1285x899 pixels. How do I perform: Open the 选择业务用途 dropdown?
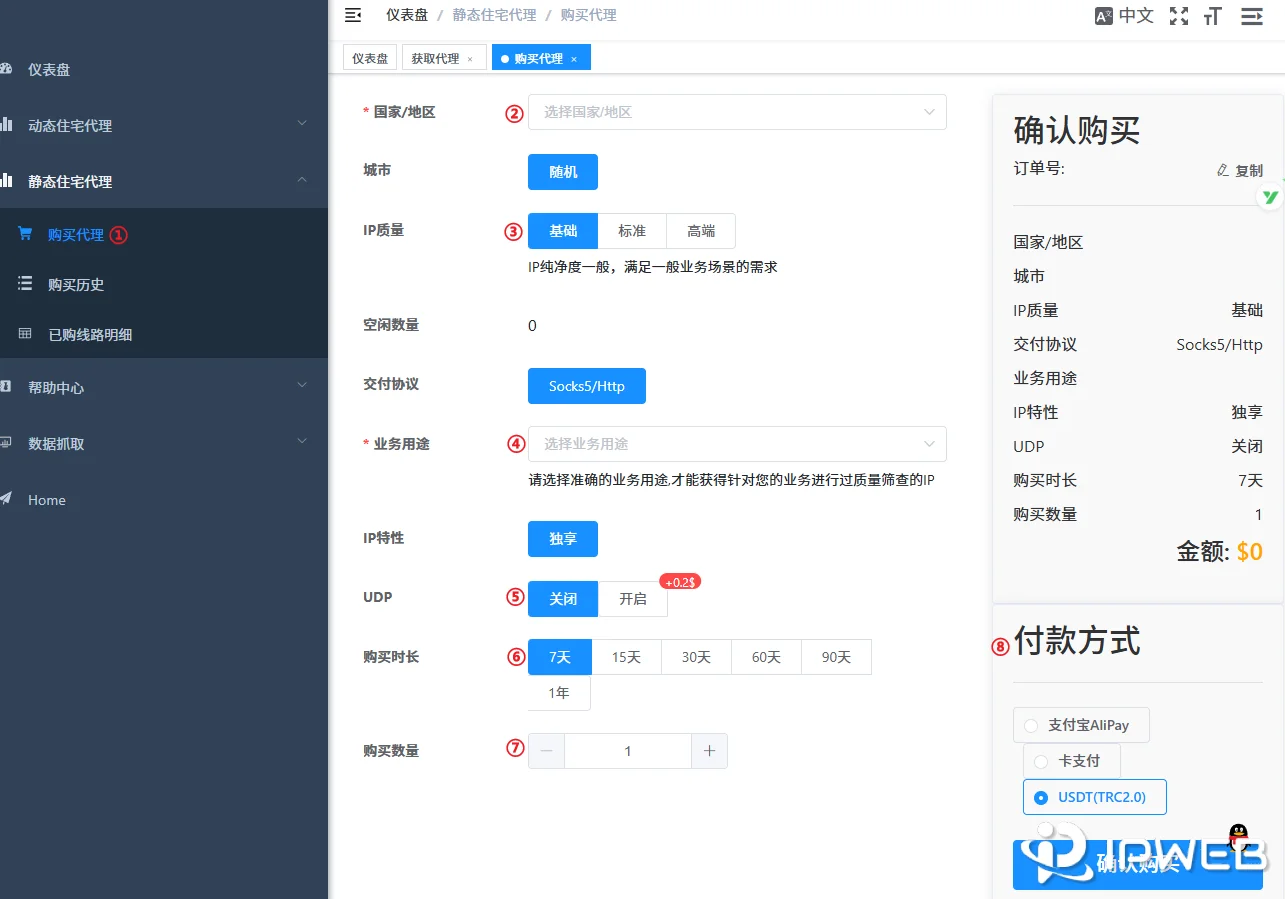(737, 443)
